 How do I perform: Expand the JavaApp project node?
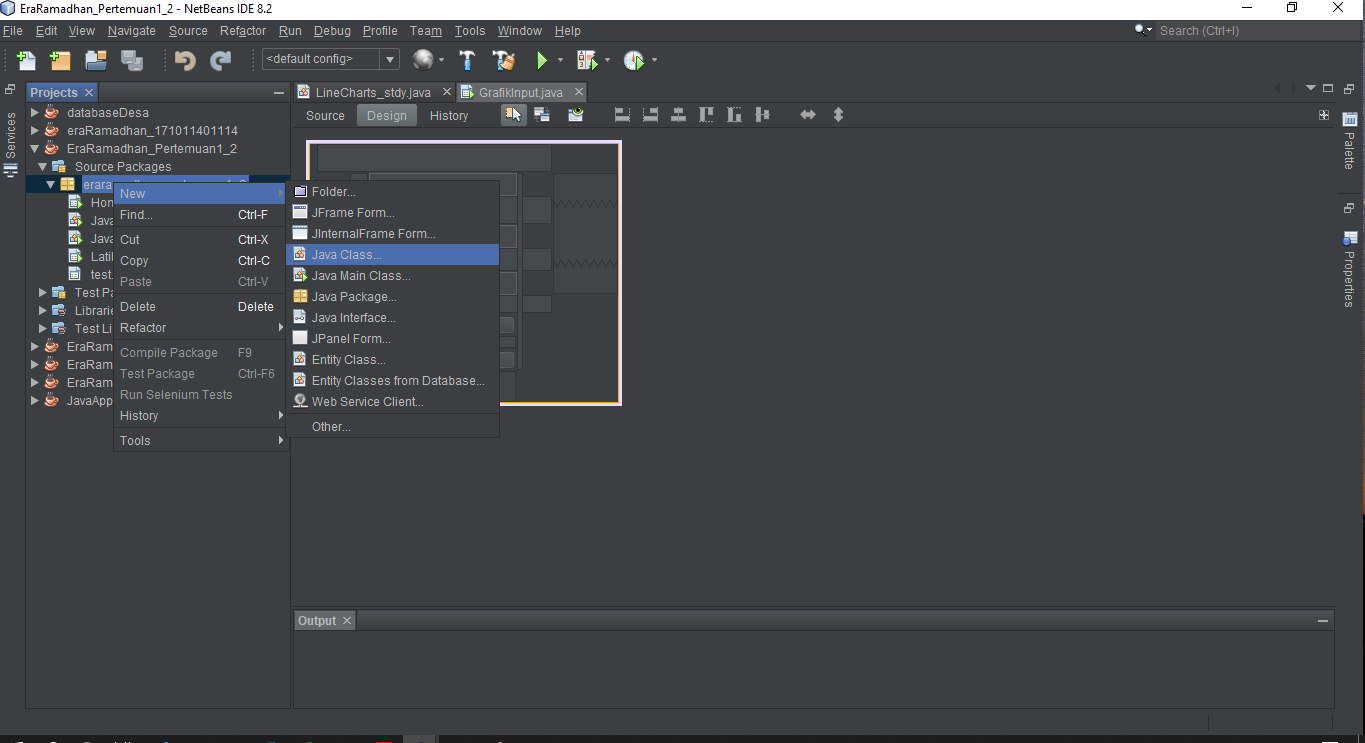(x=35, y=400)
